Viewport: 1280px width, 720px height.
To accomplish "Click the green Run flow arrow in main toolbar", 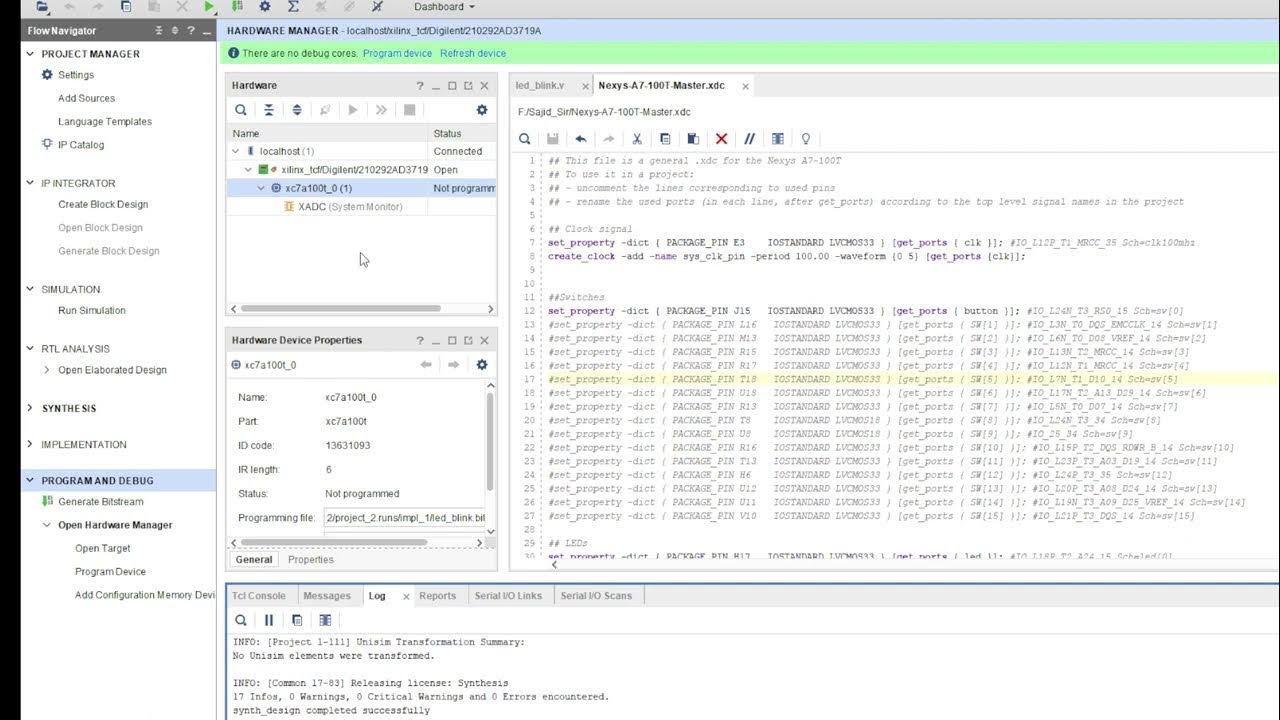I will [209, 6].
